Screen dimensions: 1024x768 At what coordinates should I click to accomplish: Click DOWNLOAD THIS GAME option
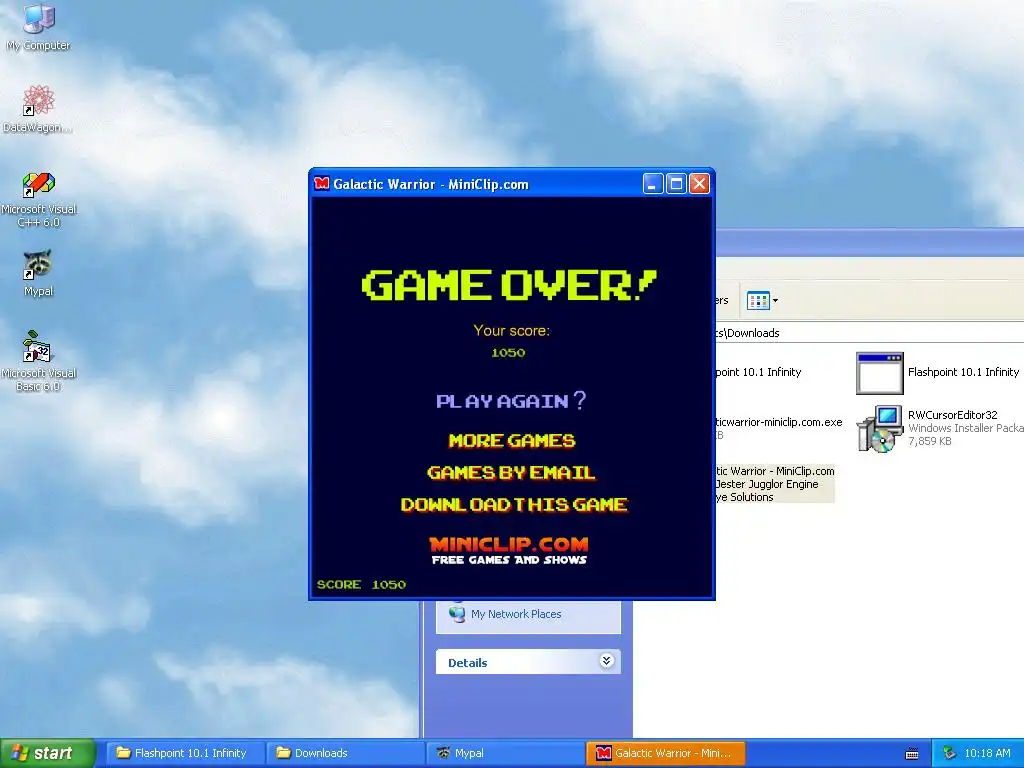point(514,505)
